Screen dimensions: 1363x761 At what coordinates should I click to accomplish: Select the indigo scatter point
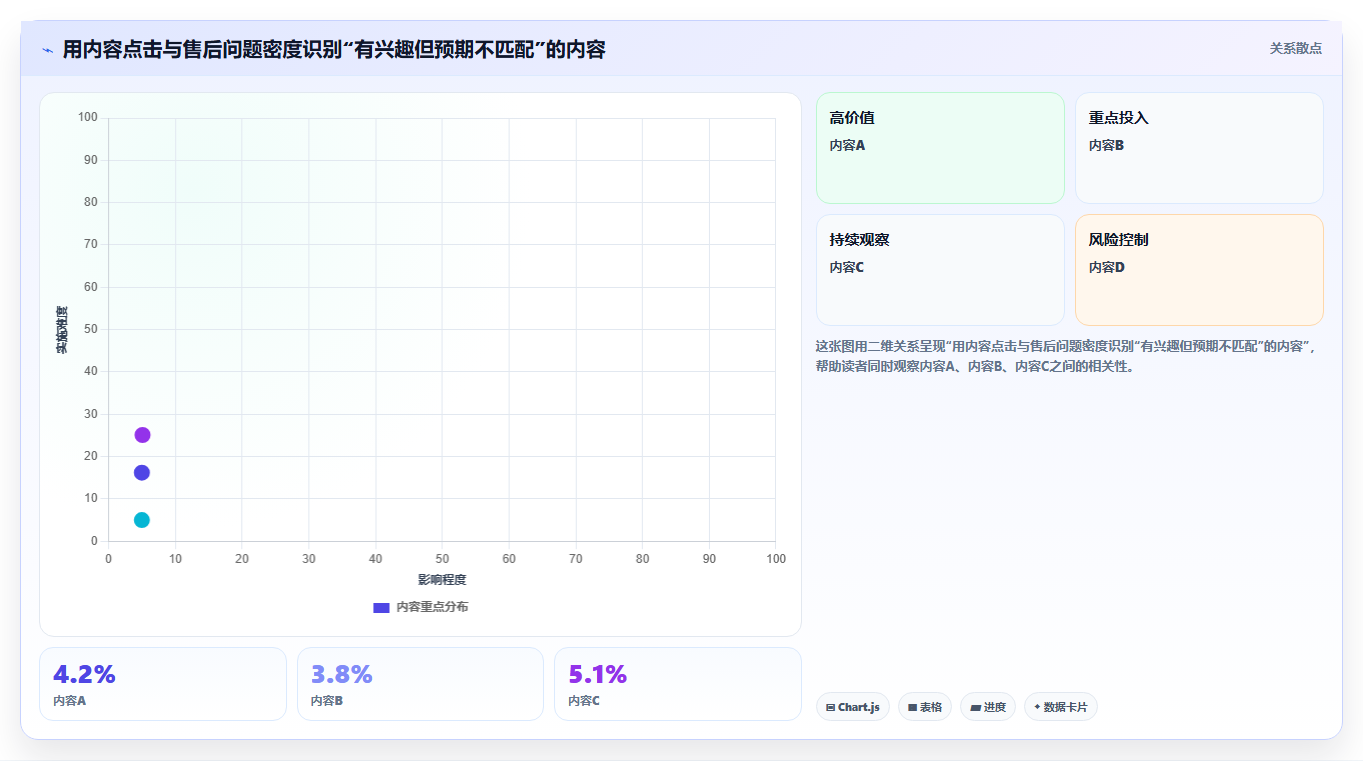click(x=142, y=473)
